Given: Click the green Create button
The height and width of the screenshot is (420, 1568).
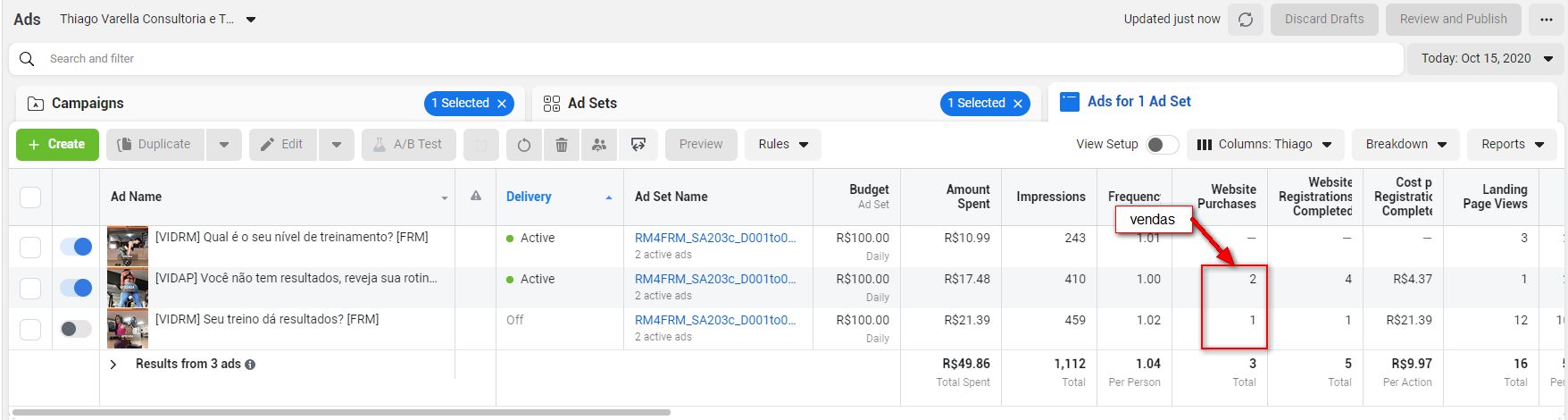Looking at the screenshot, I should 57,145.
